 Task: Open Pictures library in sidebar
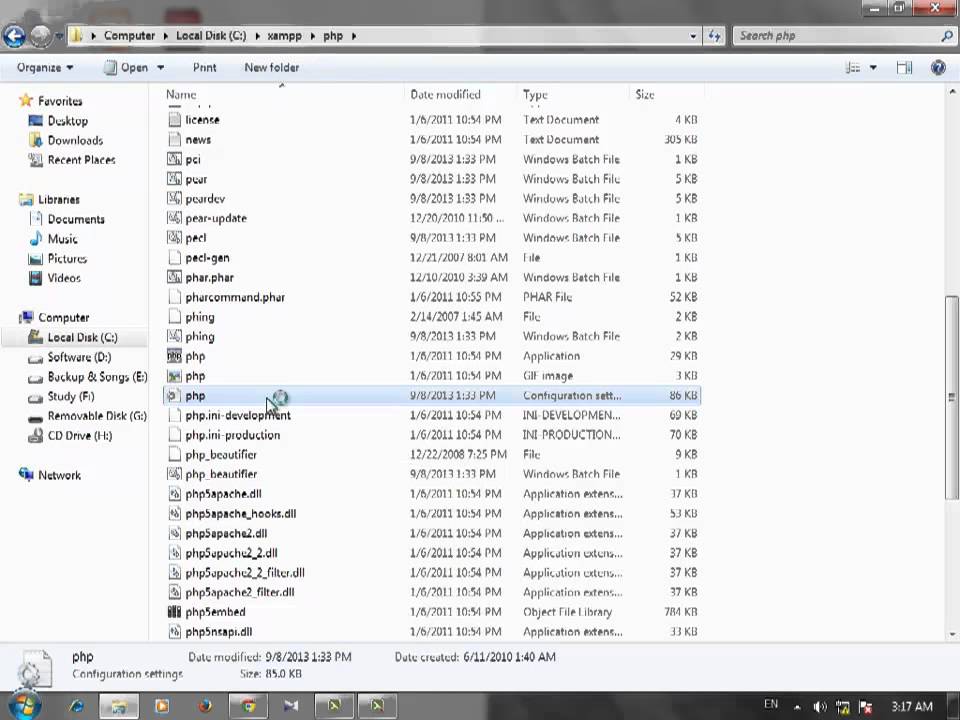(x=67, y=258)
